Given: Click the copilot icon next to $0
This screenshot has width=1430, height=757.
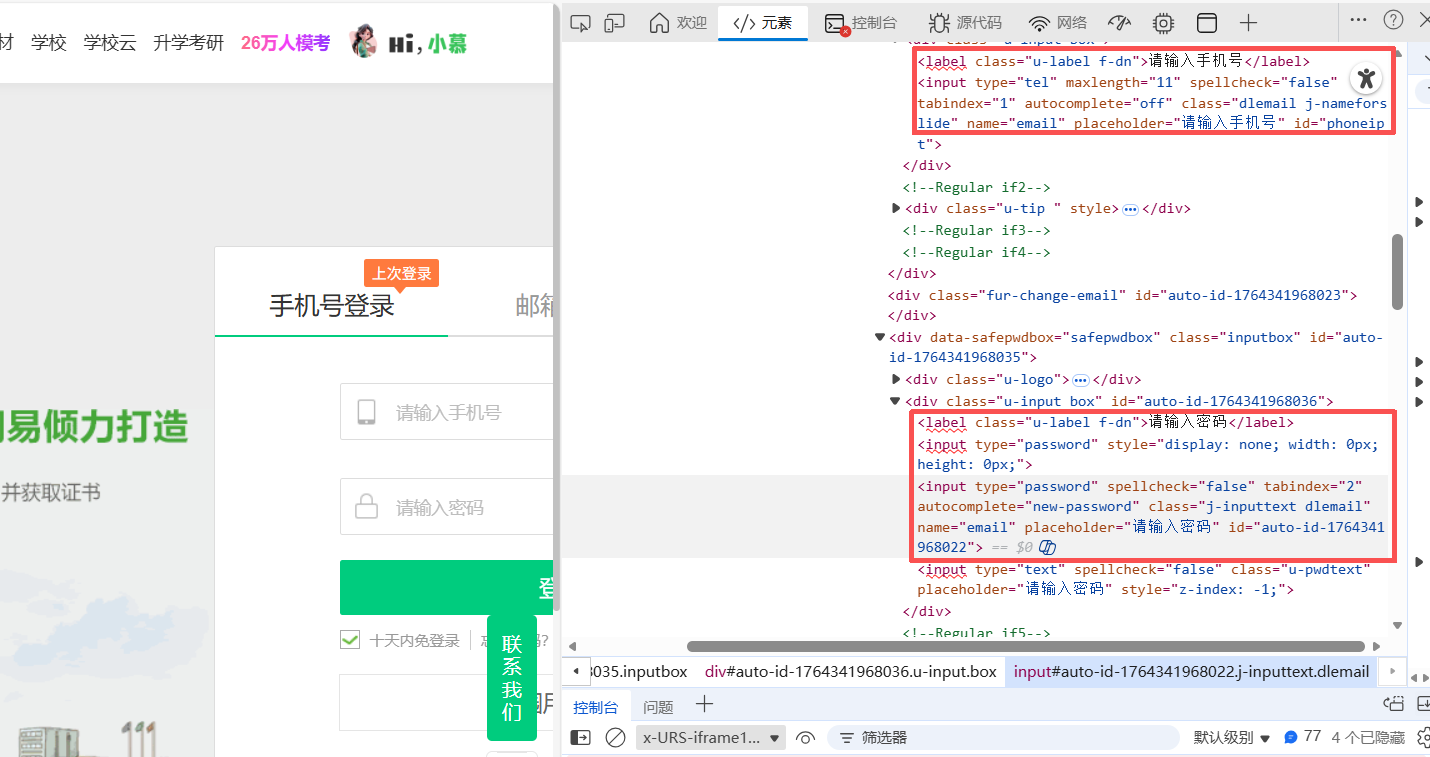Looking at the screenshot, I should point(1048,547).
